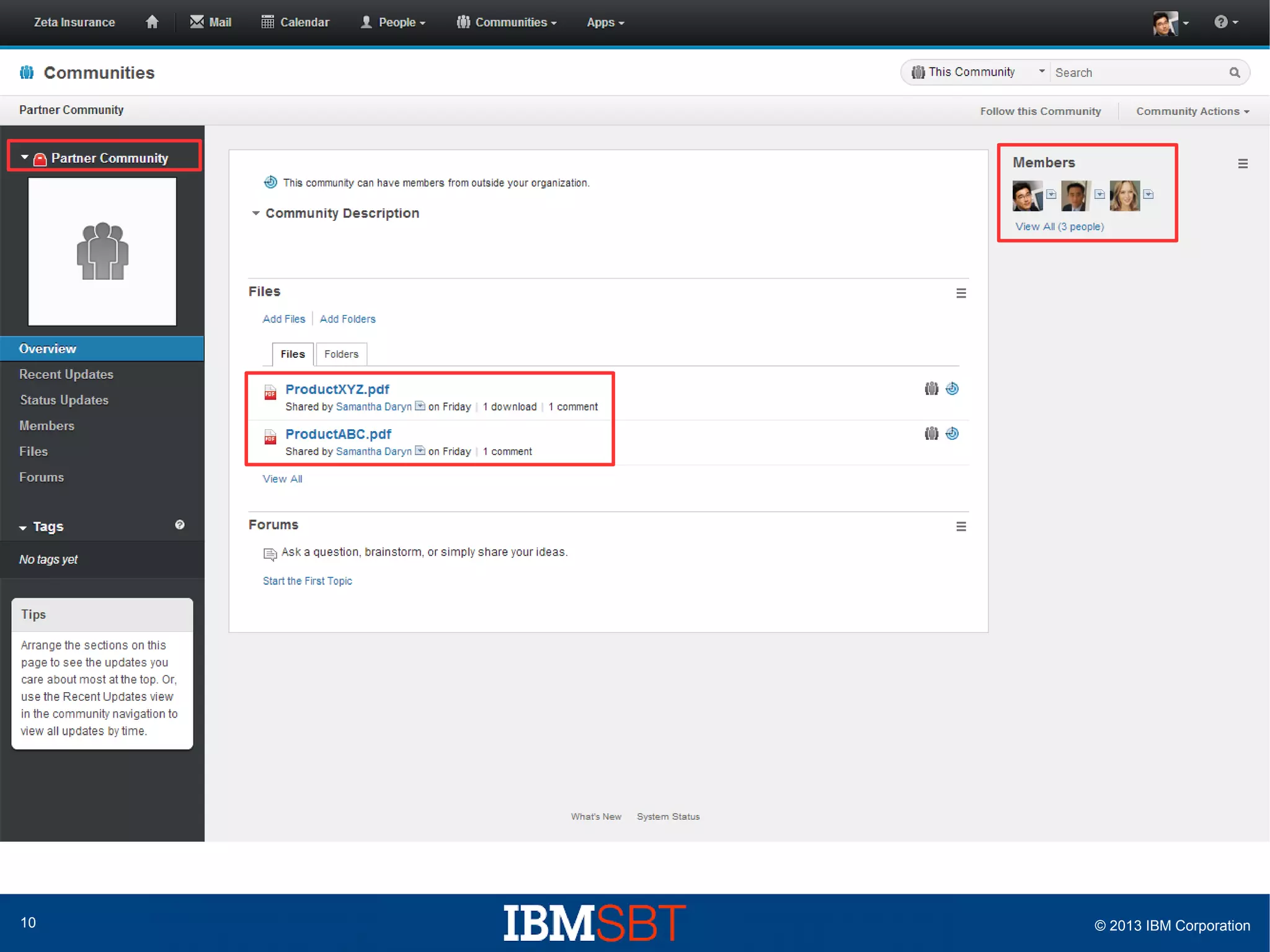Open Community Actions dropdown

[1192, 111]
